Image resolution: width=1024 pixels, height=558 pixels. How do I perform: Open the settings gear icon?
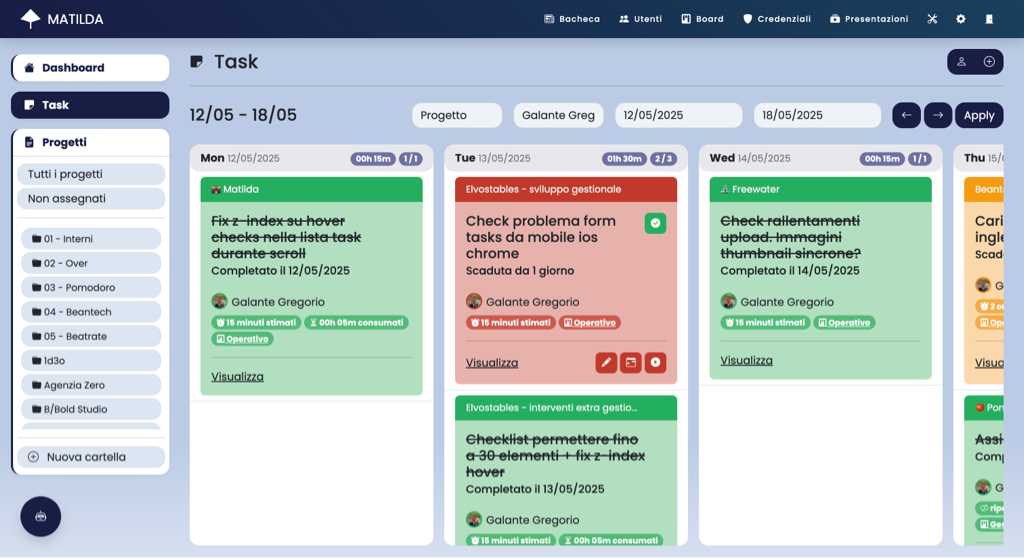tap(961, 19)
